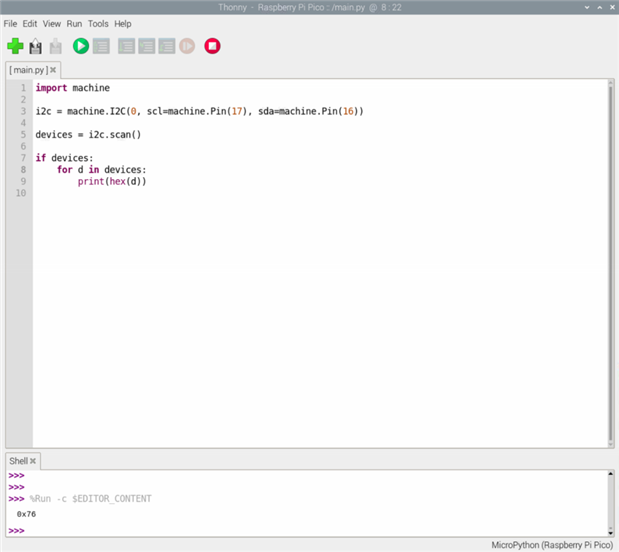Open the View menu
Screen dimensions: 619x552
pyautogui.click(x=52, y=23)
